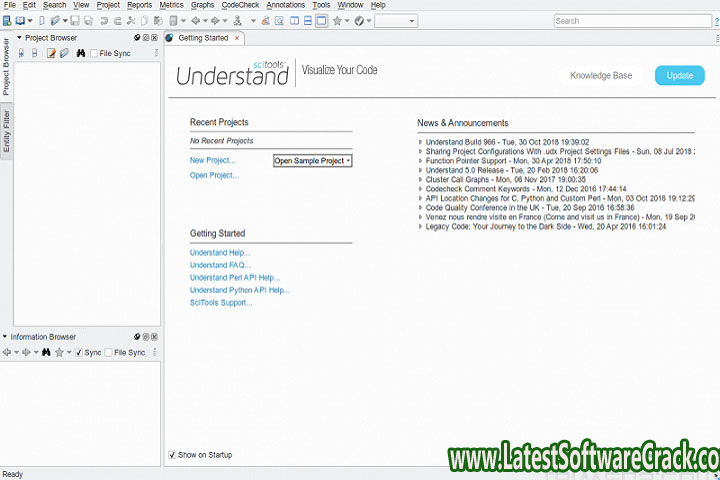Enable File Sync in Project Browser
The height and width of the screenshot is (480, 720).
[x=94, y=53]
